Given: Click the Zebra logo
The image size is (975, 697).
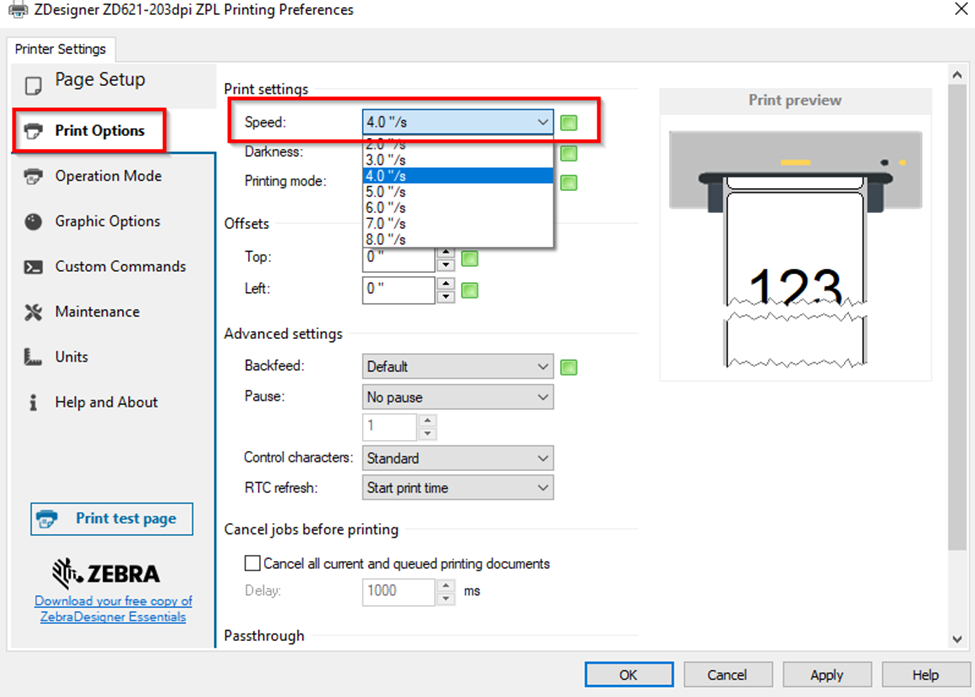Looking at the screenshot, I should pos(106,573).
